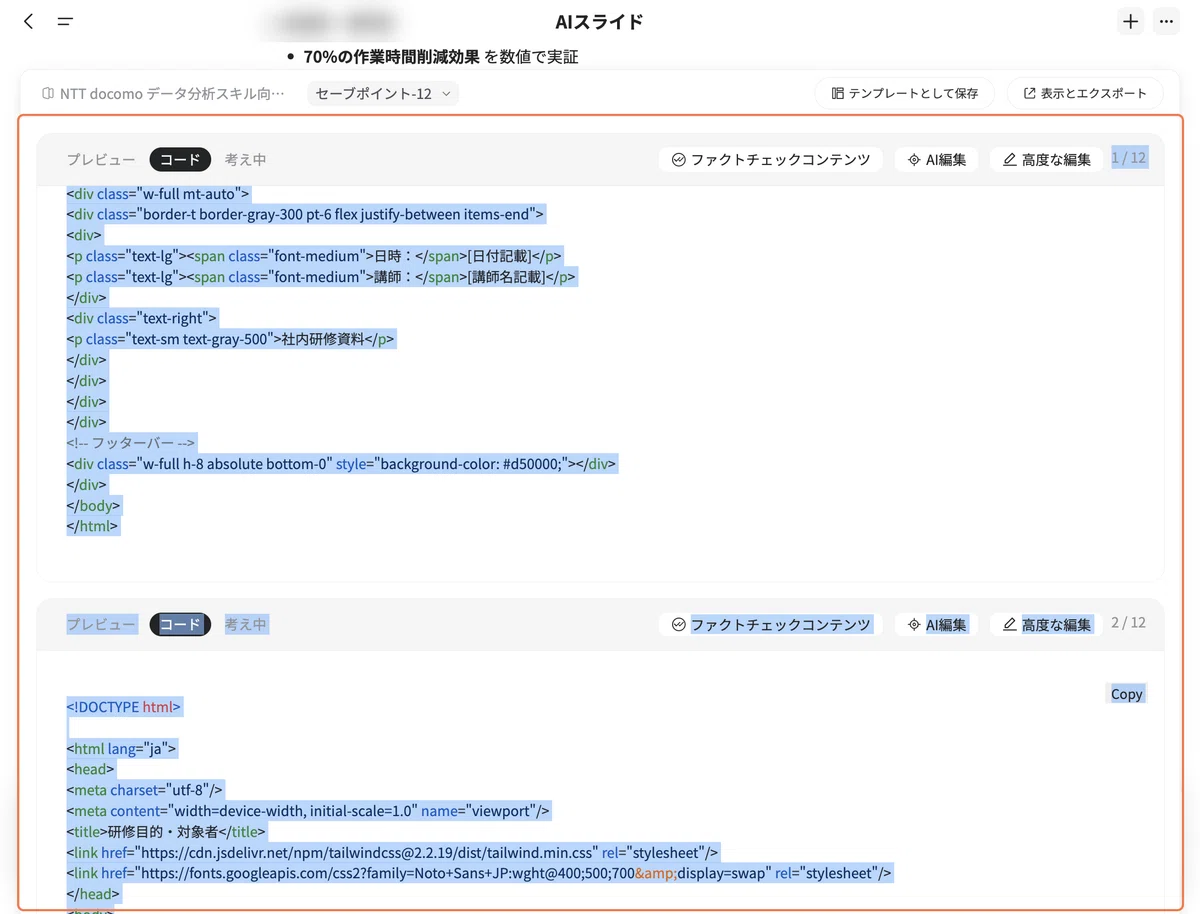Click the AIスライド title
Viewport: 1200px width, 914px height.
pos(599,21)
